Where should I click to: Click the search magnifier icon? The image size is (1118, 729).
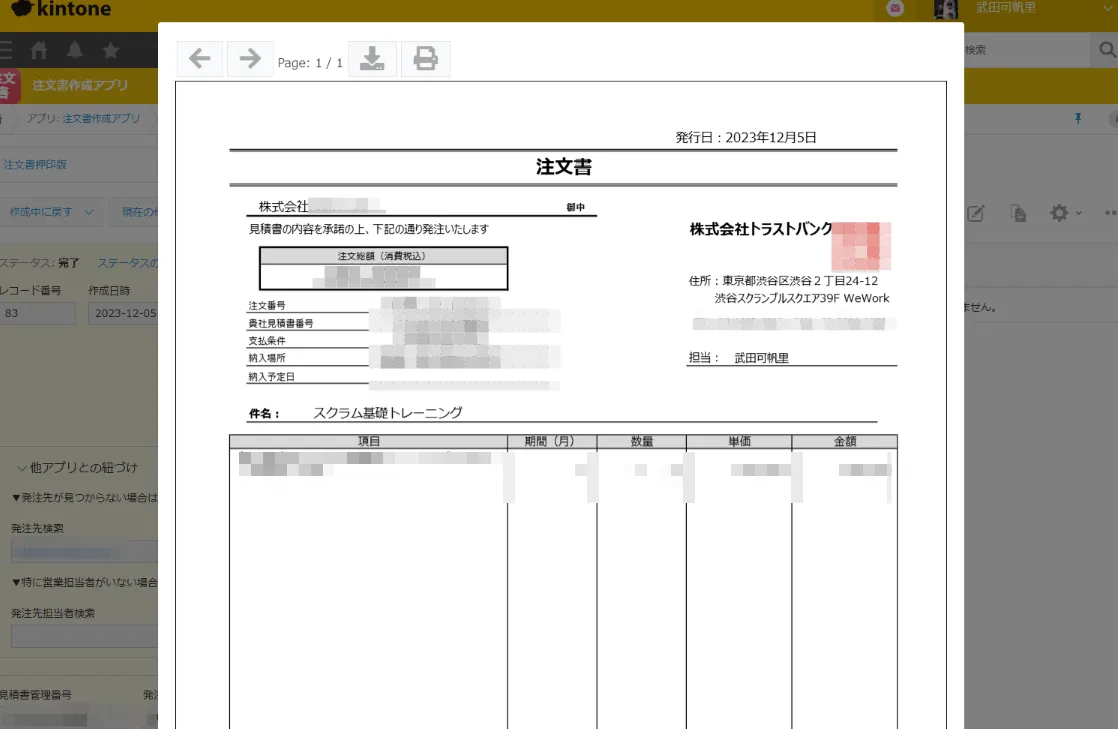point(1107,49)
